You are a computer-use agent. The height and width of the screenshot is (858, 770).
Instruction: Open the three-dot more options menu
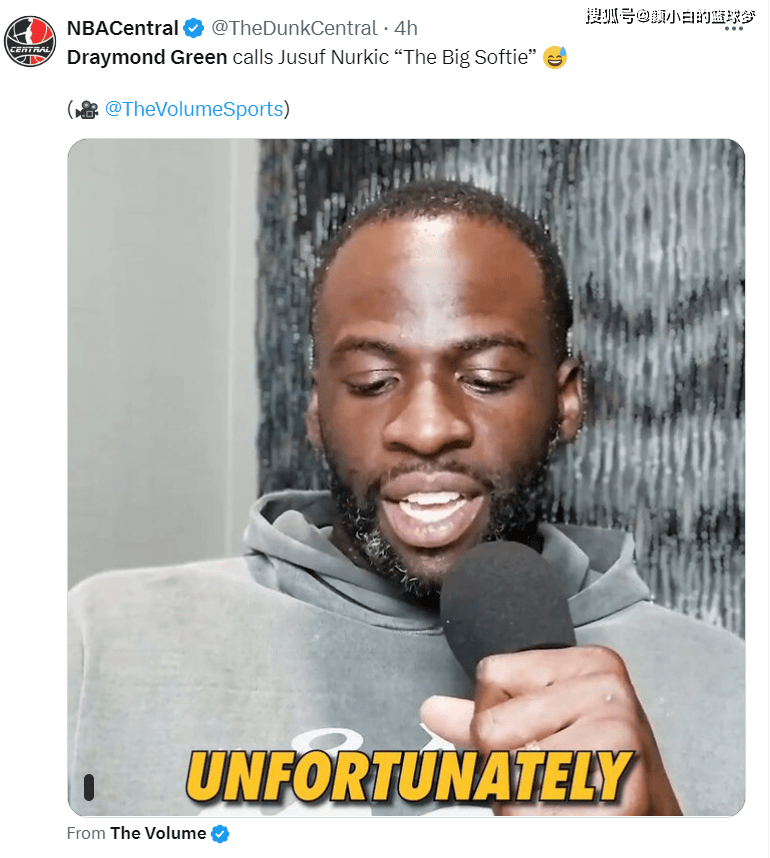point(733,28)
